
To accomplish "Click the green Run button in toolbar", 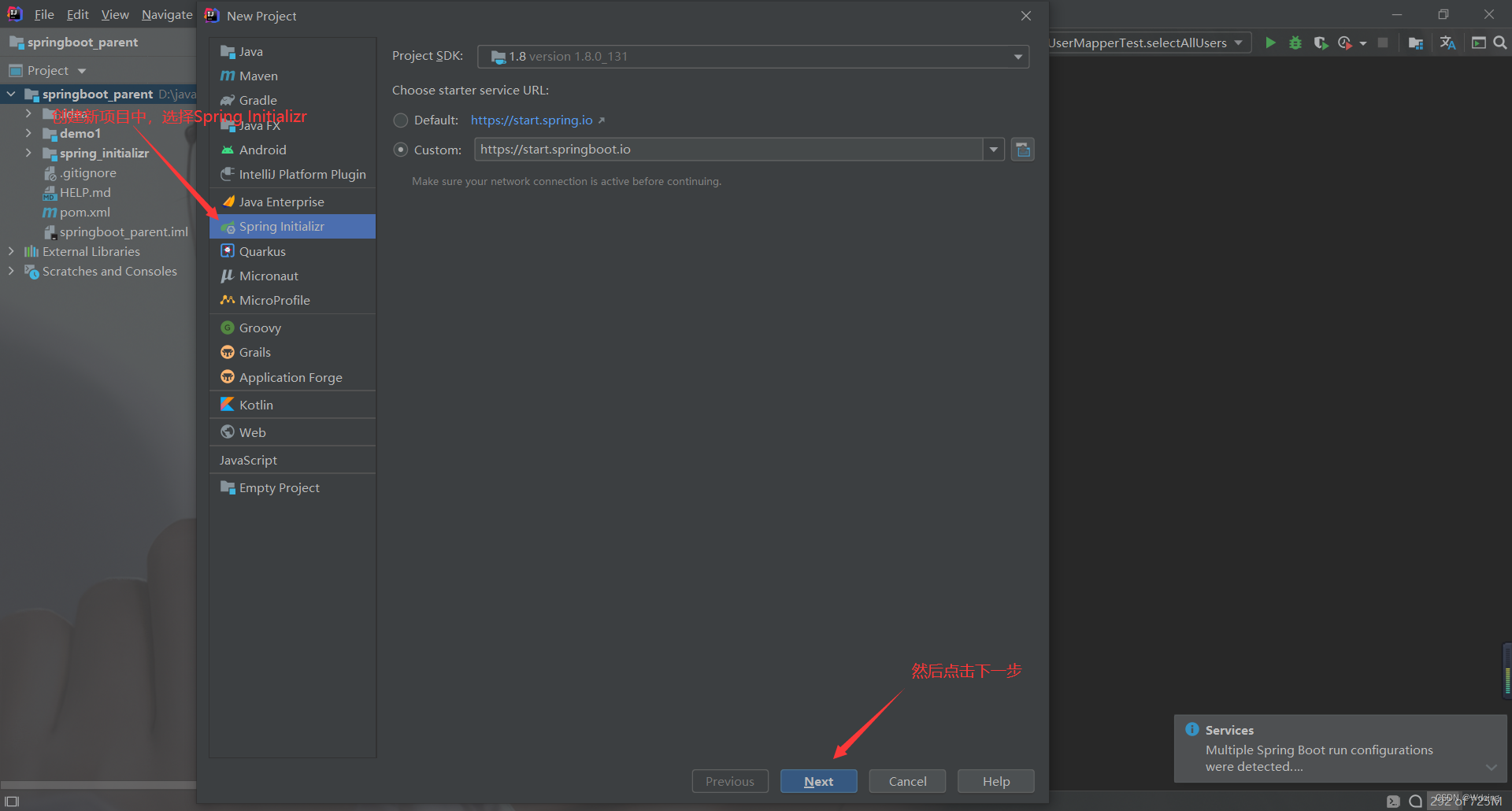I will (x=1270, y=43).
